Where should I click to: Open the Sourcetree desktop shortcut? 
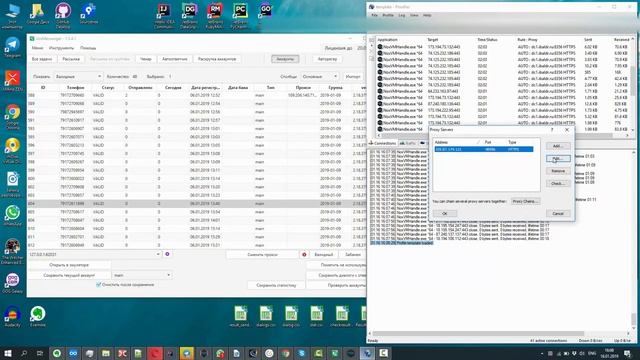click(88, 13)
